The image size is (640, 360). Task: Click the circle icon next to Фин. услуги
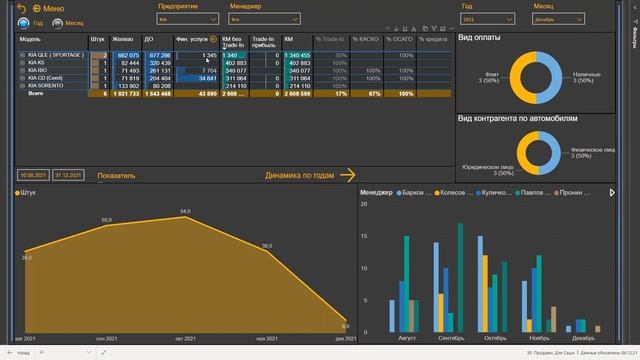213,39
